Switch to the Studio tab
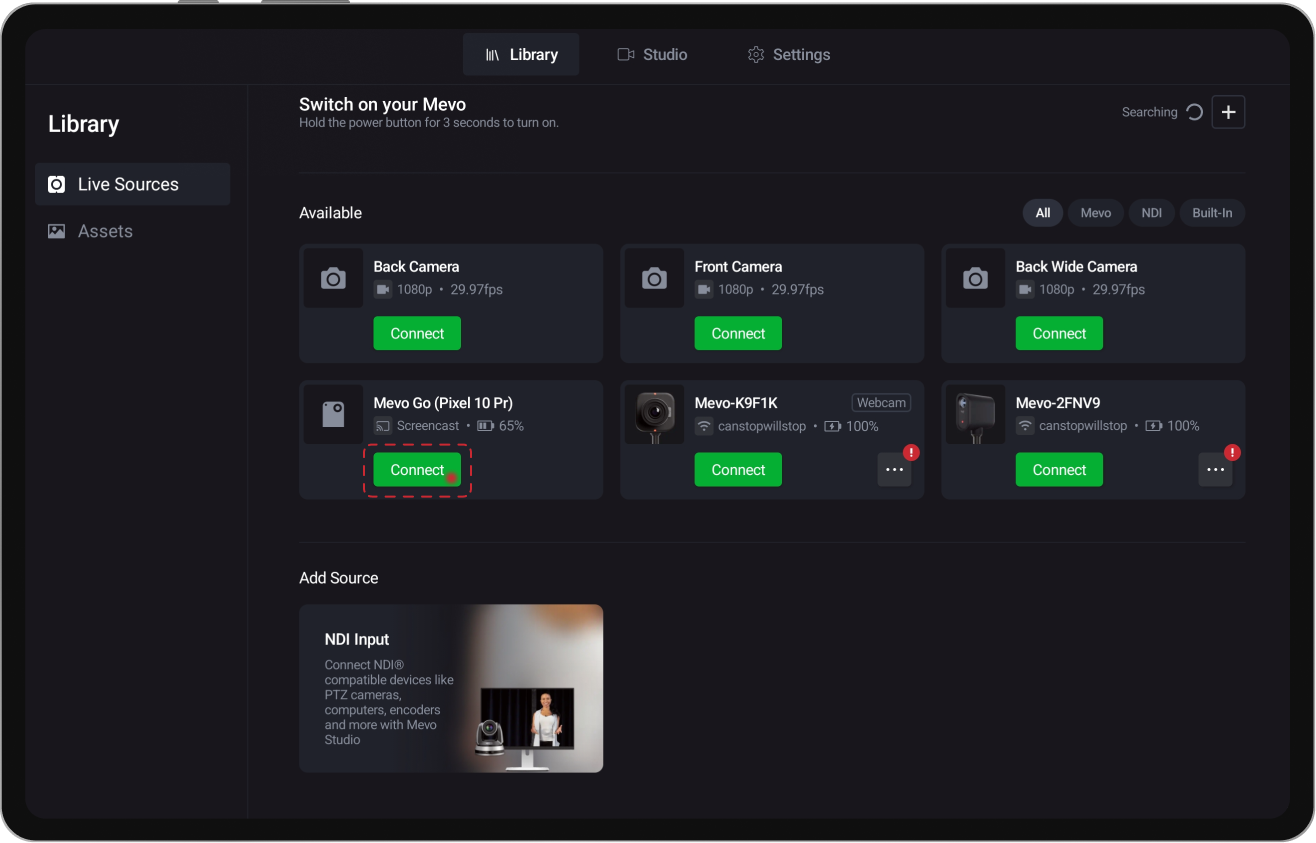Viewport: 1316px width, 843px height. (652, 54)
